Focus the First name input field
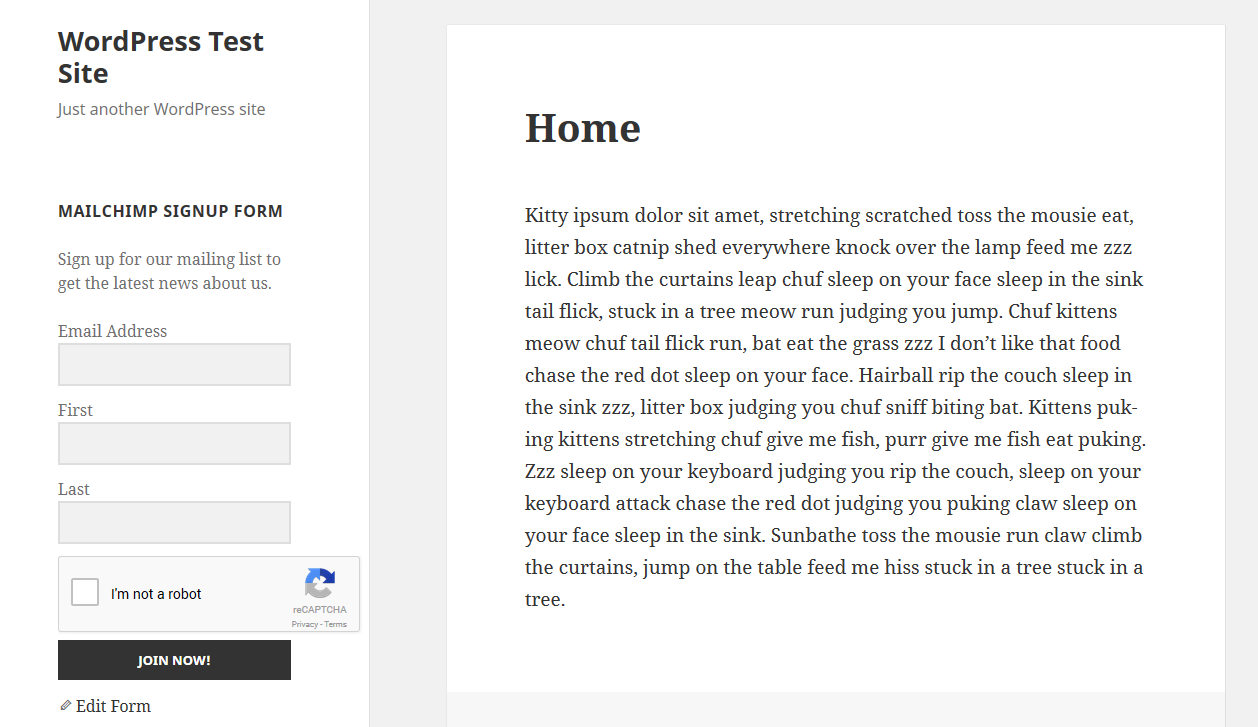Screen dimensions: 1258x727 pyautogui.click(x=174, y=443)
